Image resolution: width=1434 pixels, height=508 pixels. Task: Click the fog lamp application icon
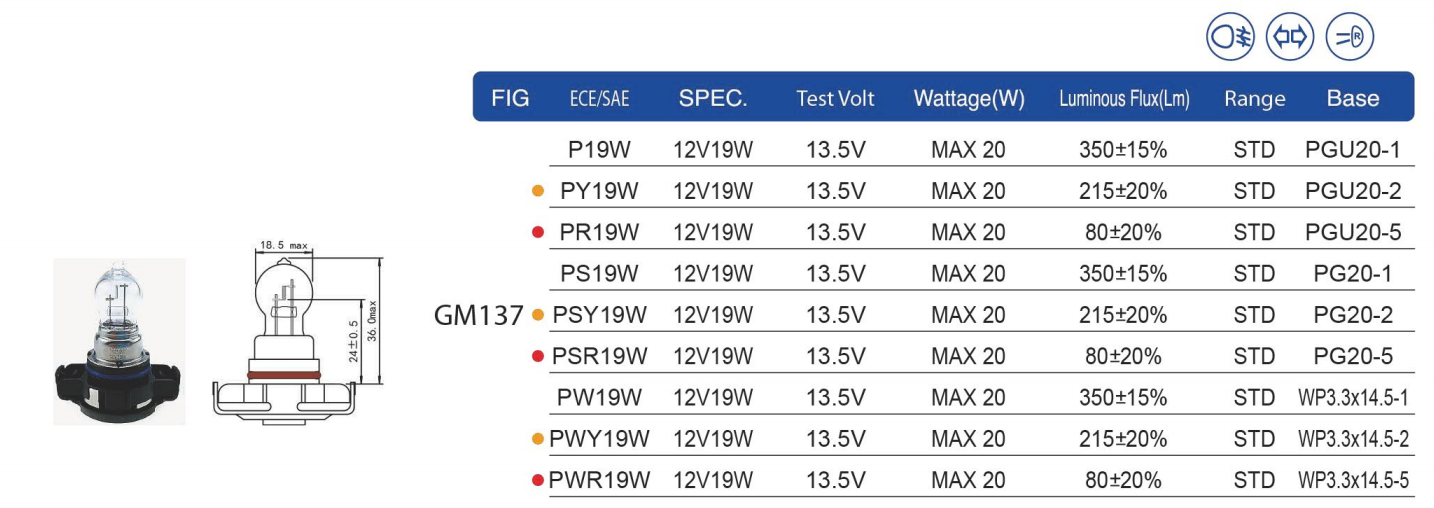click(x=1231, y=38)
